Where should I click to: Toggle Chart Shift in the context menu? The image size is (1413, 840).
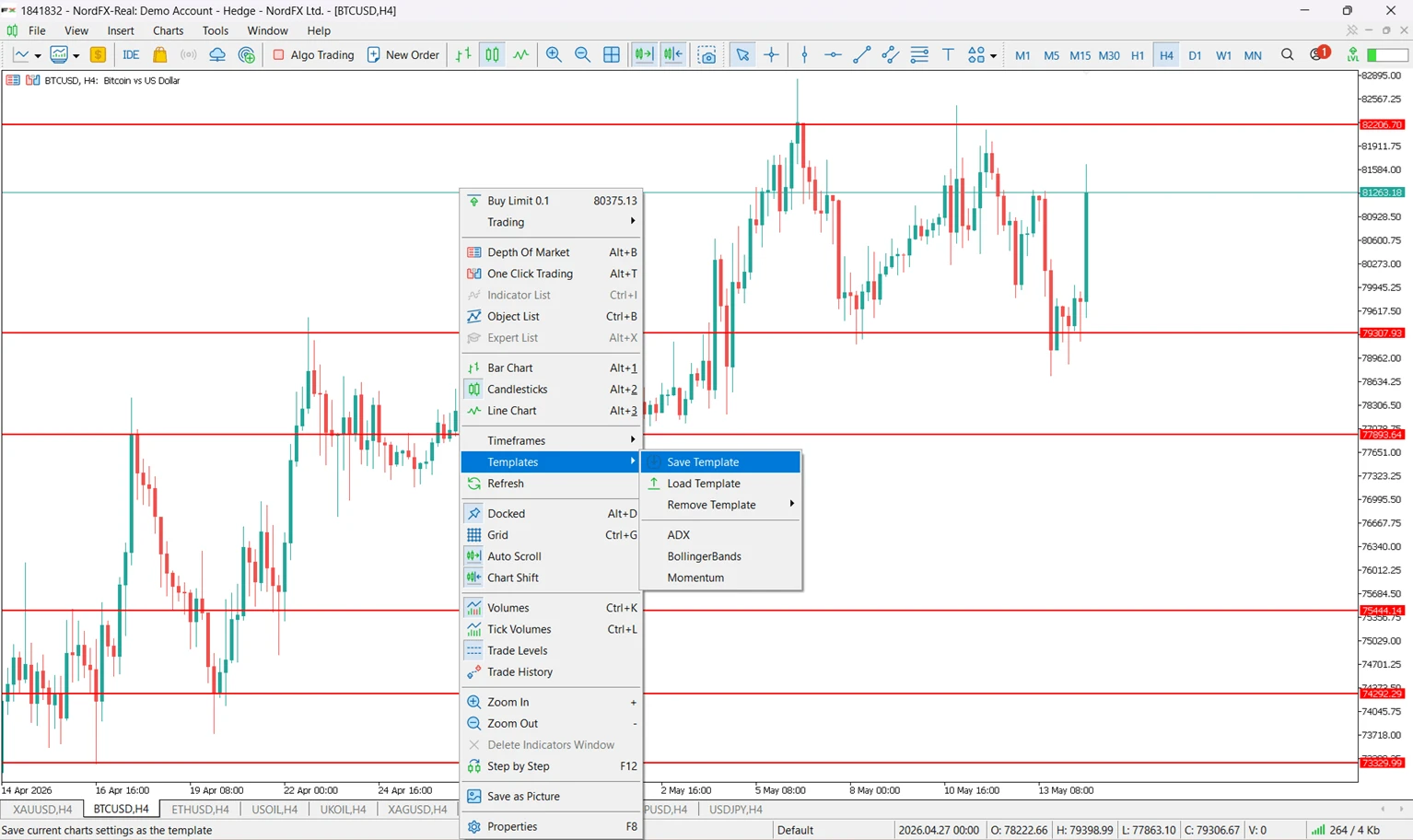(551, 577)
